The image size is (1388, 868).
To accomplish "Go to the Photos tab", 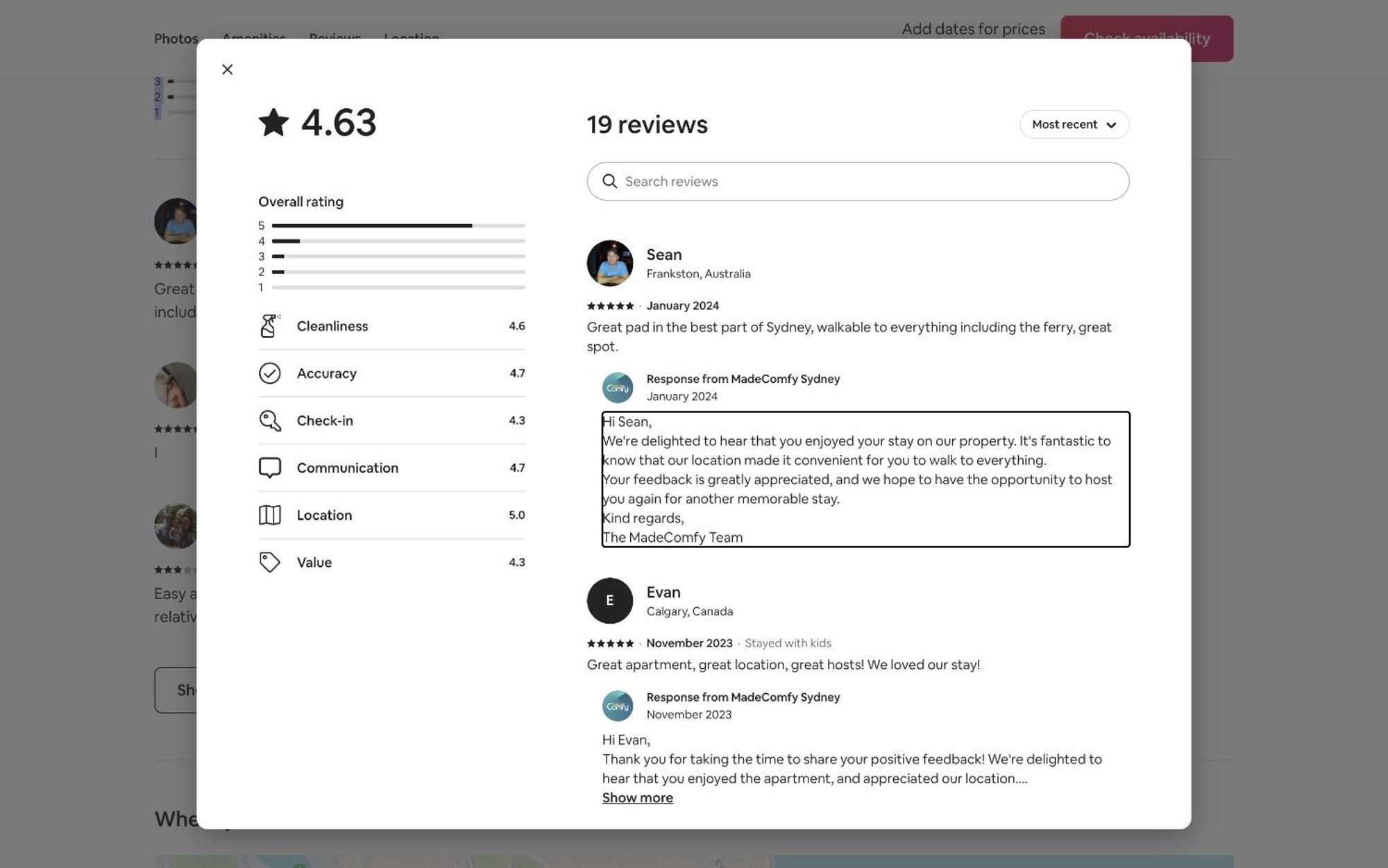I will (x=176, y=39).
